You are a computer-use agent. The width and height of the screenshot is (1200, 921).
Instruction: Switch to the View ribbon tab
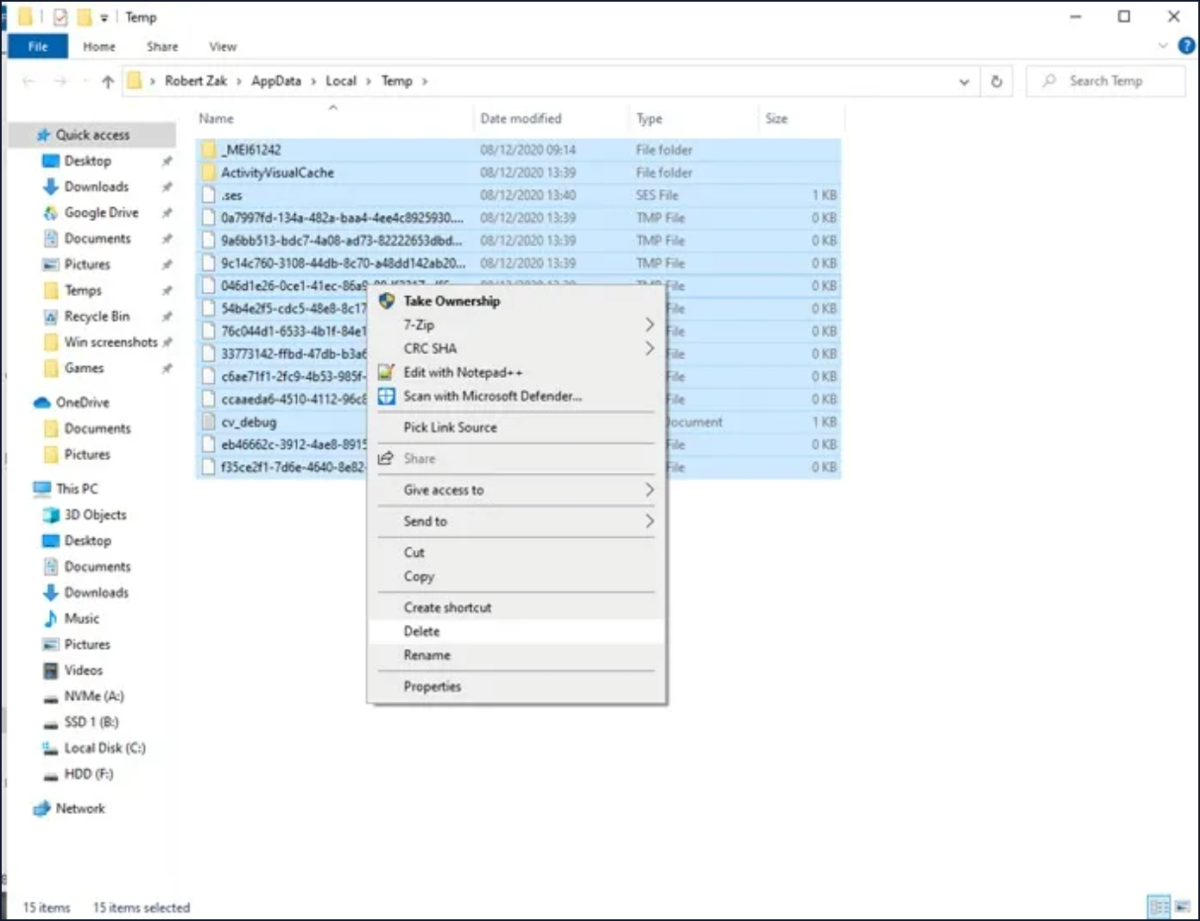click(x=222, y=46)
